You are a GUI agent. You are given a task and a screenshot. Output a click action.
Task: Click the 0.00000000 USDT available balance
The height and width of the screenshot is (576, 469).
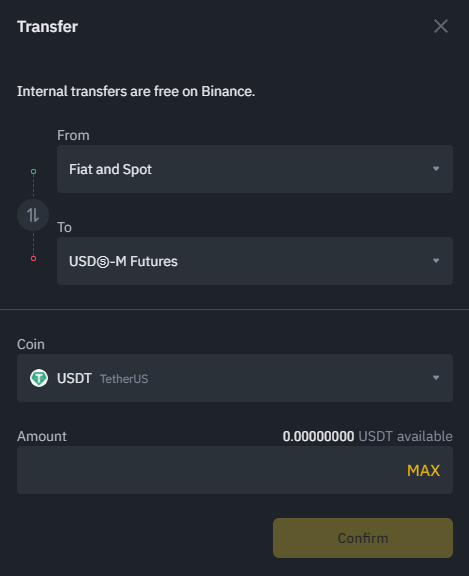pos(368,436)
